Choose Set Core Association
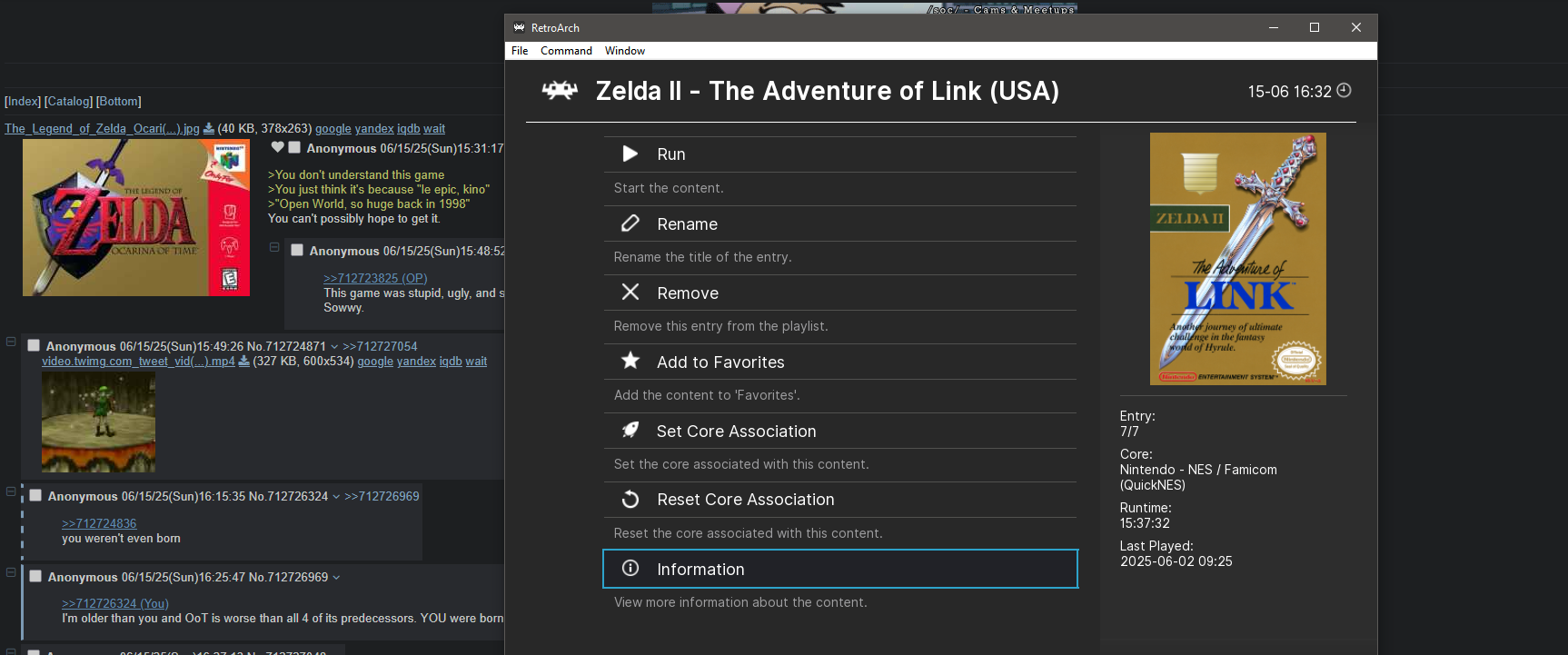Screen dimensions: 1568x655 (x=840, y=431)
